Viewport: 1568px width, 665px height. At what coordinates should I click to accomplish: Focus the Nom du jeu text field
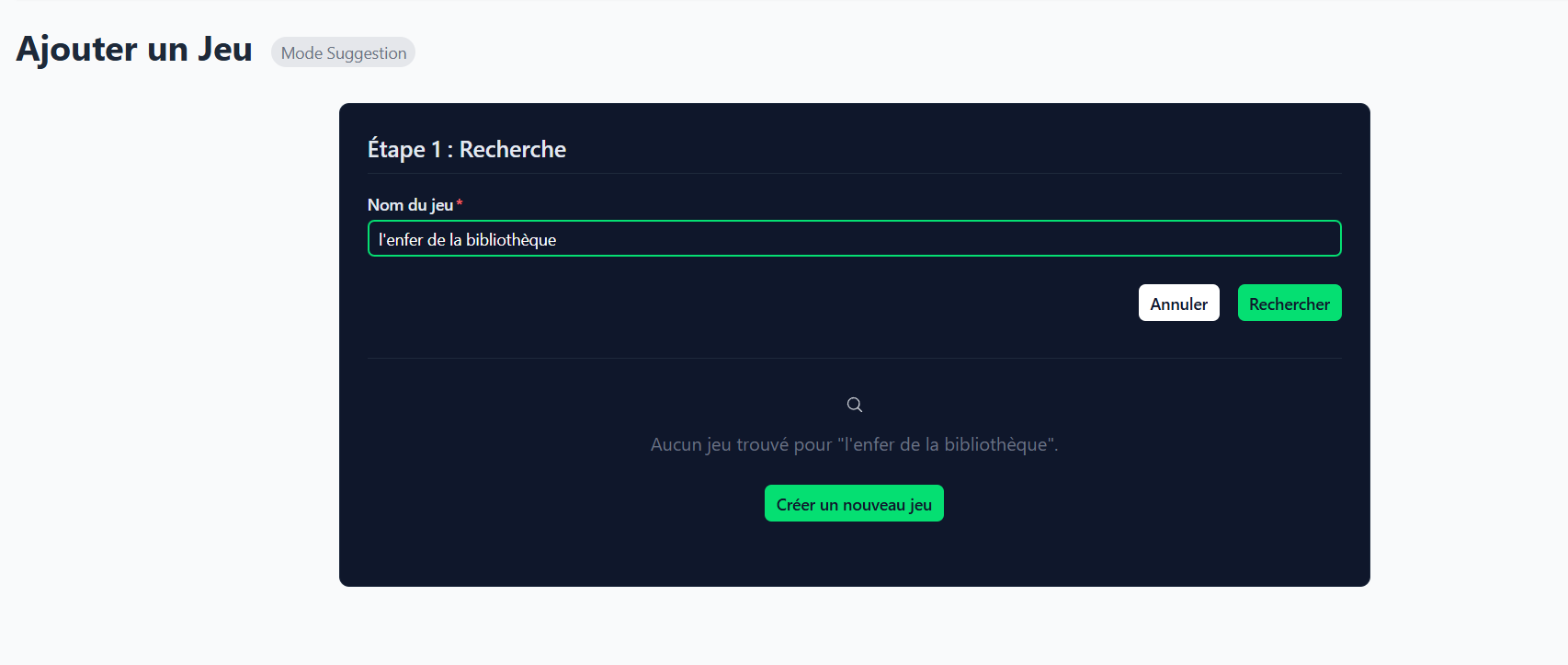[854, 239]
